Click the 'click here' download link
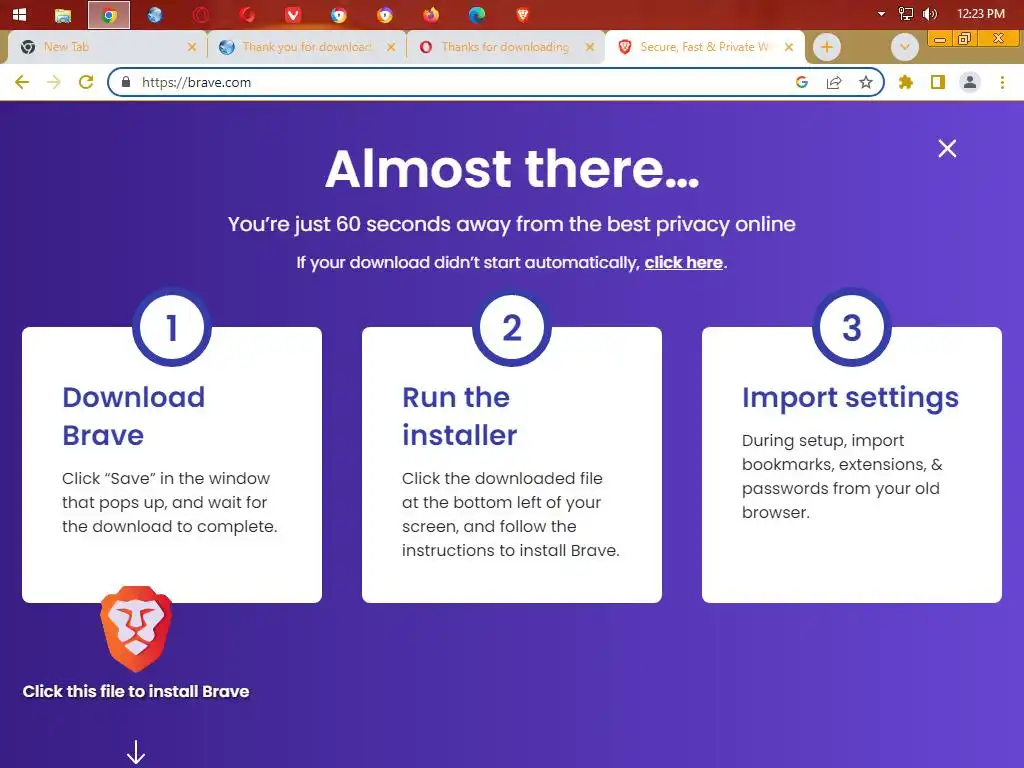Image resolution: width=1024 pixels, height=768 pixels. coord(683,263)
